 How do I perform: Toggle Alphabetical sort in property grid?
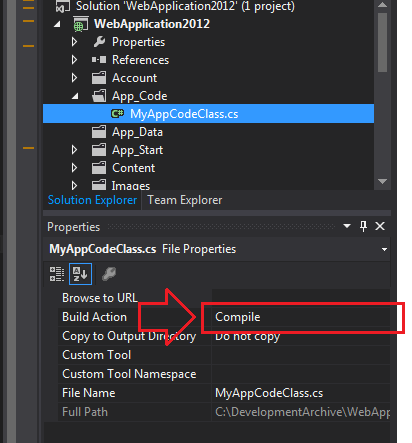point(80,274)
